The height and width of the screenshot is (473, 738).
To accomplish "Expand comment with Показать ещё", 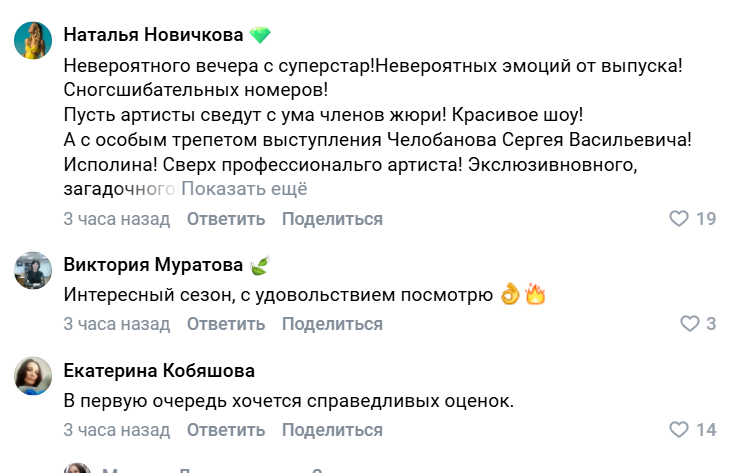I will pyautogui.click(x=244, y=189).
